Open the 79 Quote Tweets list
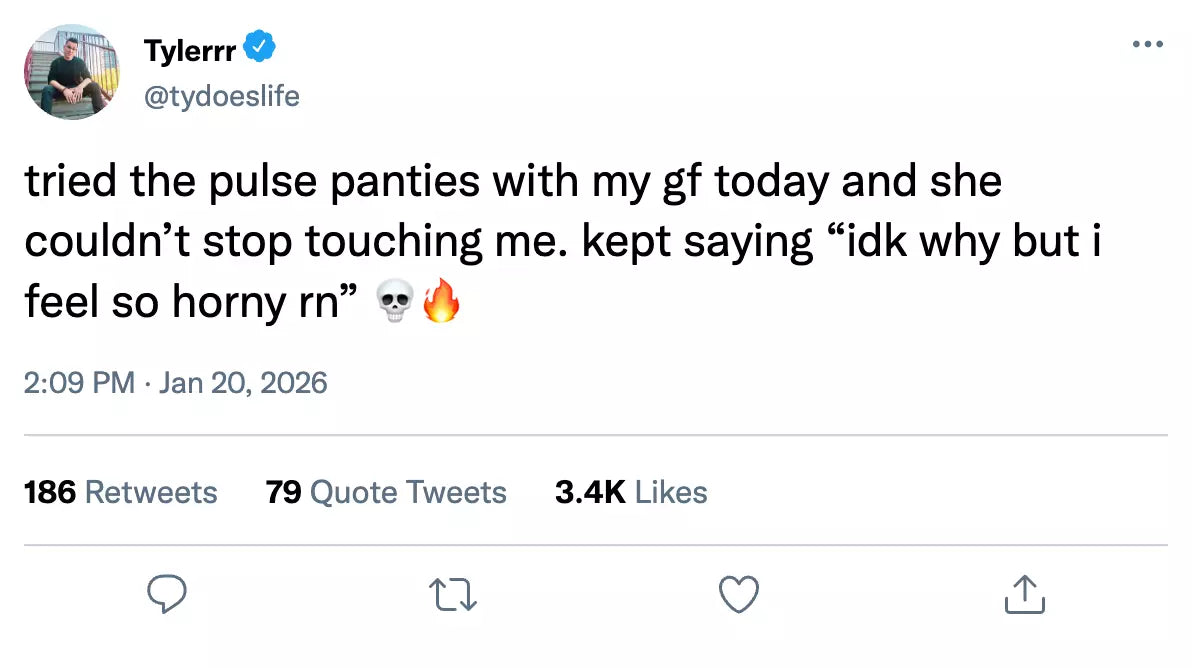This screenshot has height=668, width=1192. [x=386, y=492]
